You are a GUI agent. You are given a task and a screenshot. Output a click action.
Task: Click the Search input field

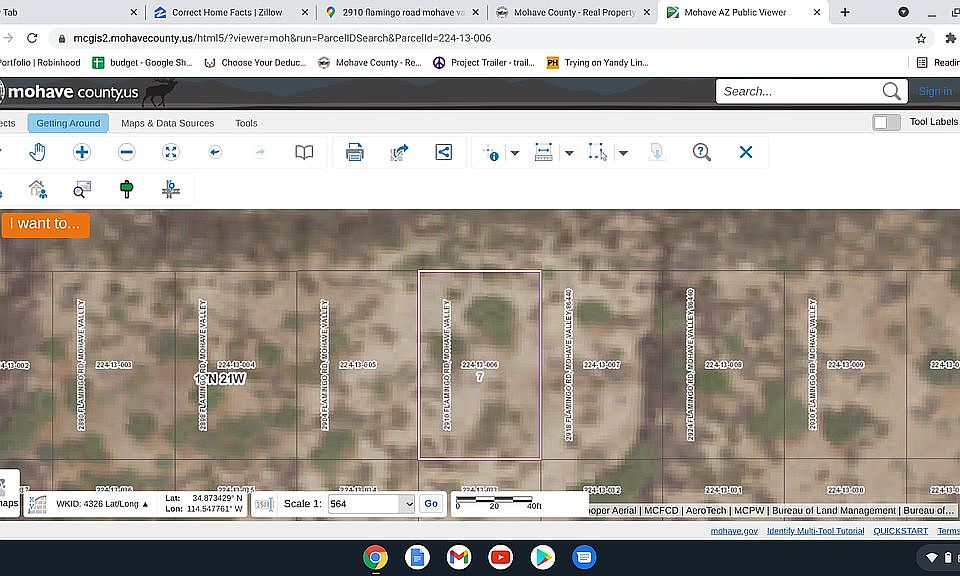799,91
